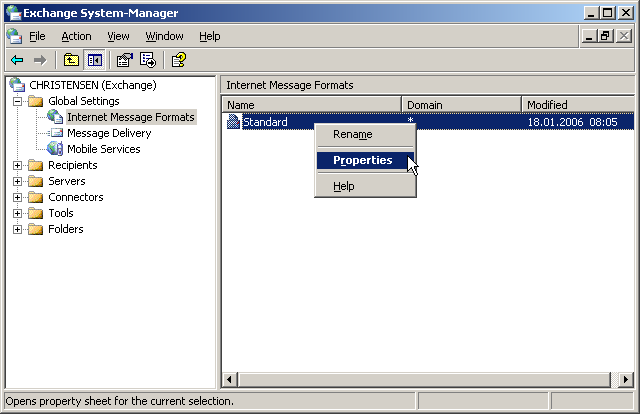Click scroll left arrow on horizontal scrollbar
Image resolution: width=640 pixels, height=414 pixels.
[x=229, y=380]
